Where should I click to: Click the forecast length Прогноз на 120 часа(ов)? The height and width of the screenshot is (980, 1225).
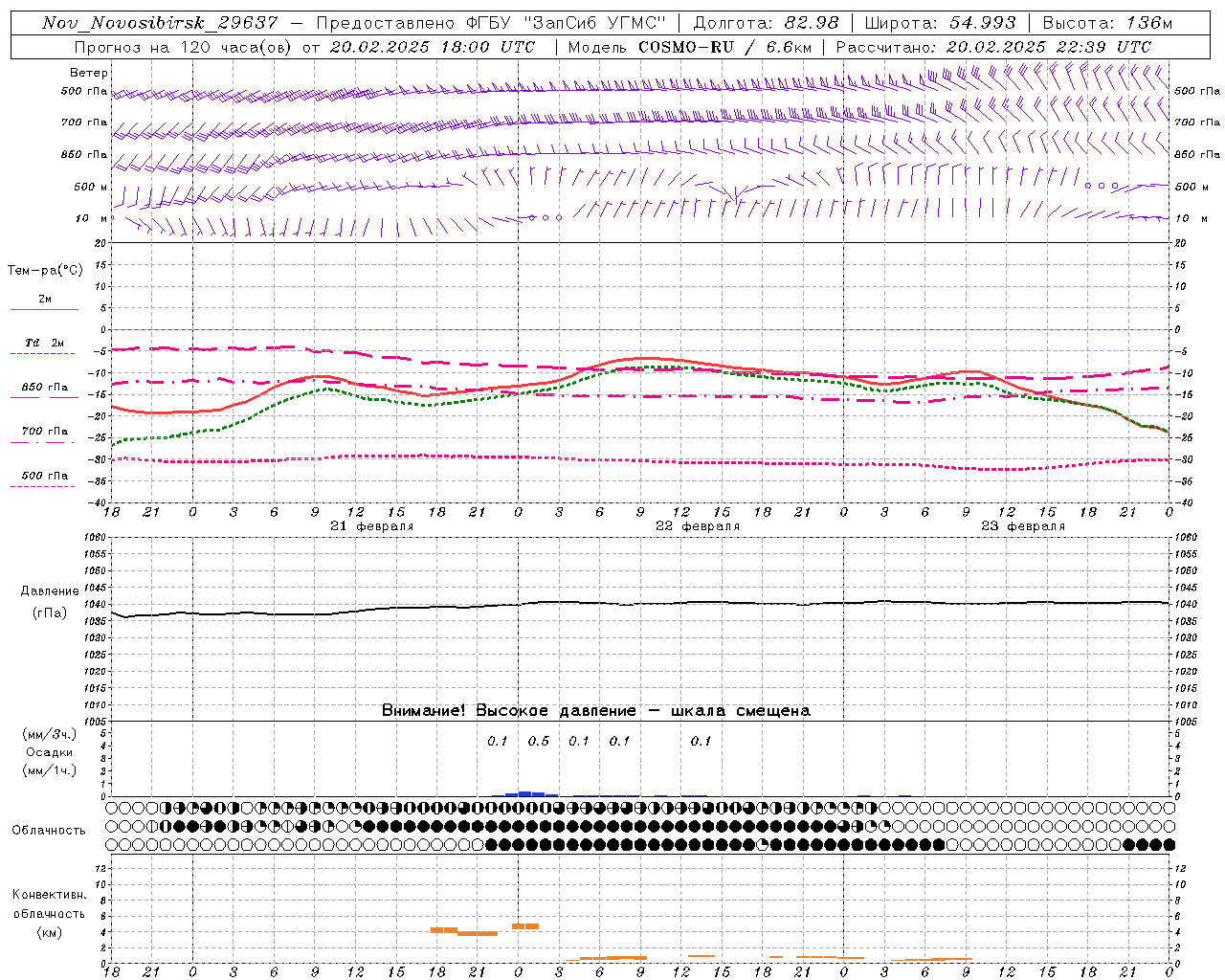point(184,47)
